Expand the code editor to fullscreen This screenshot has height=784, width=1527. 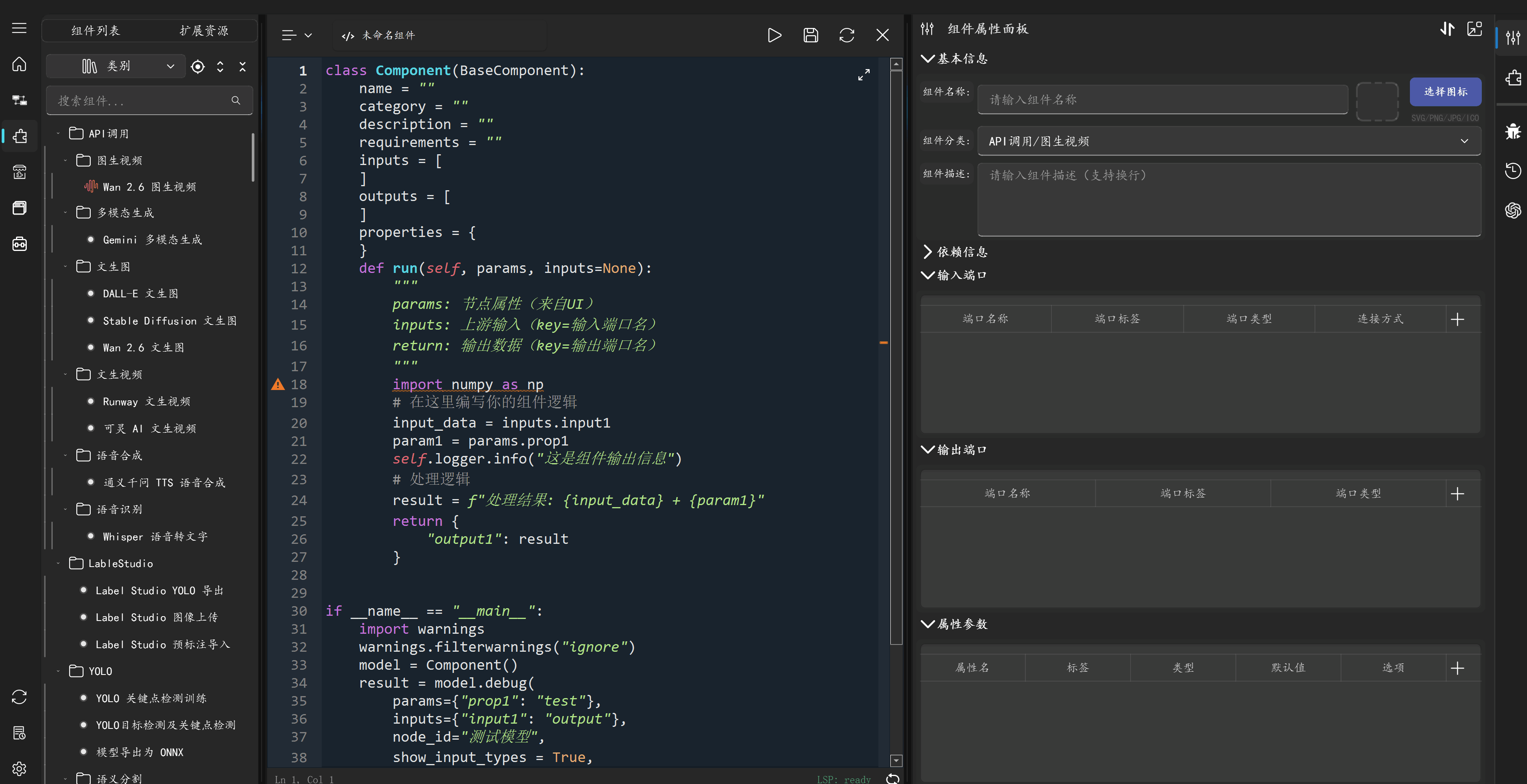[x=864, y=75]
